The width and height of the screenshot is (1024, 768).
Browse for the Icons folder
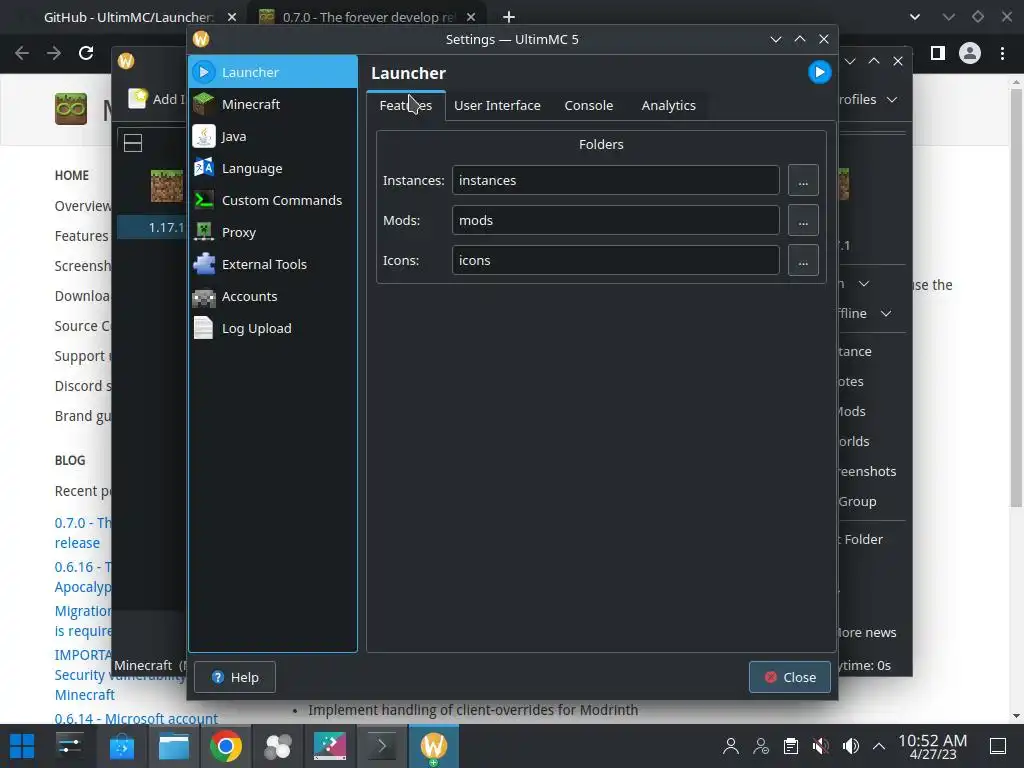[x=803, y=260]
